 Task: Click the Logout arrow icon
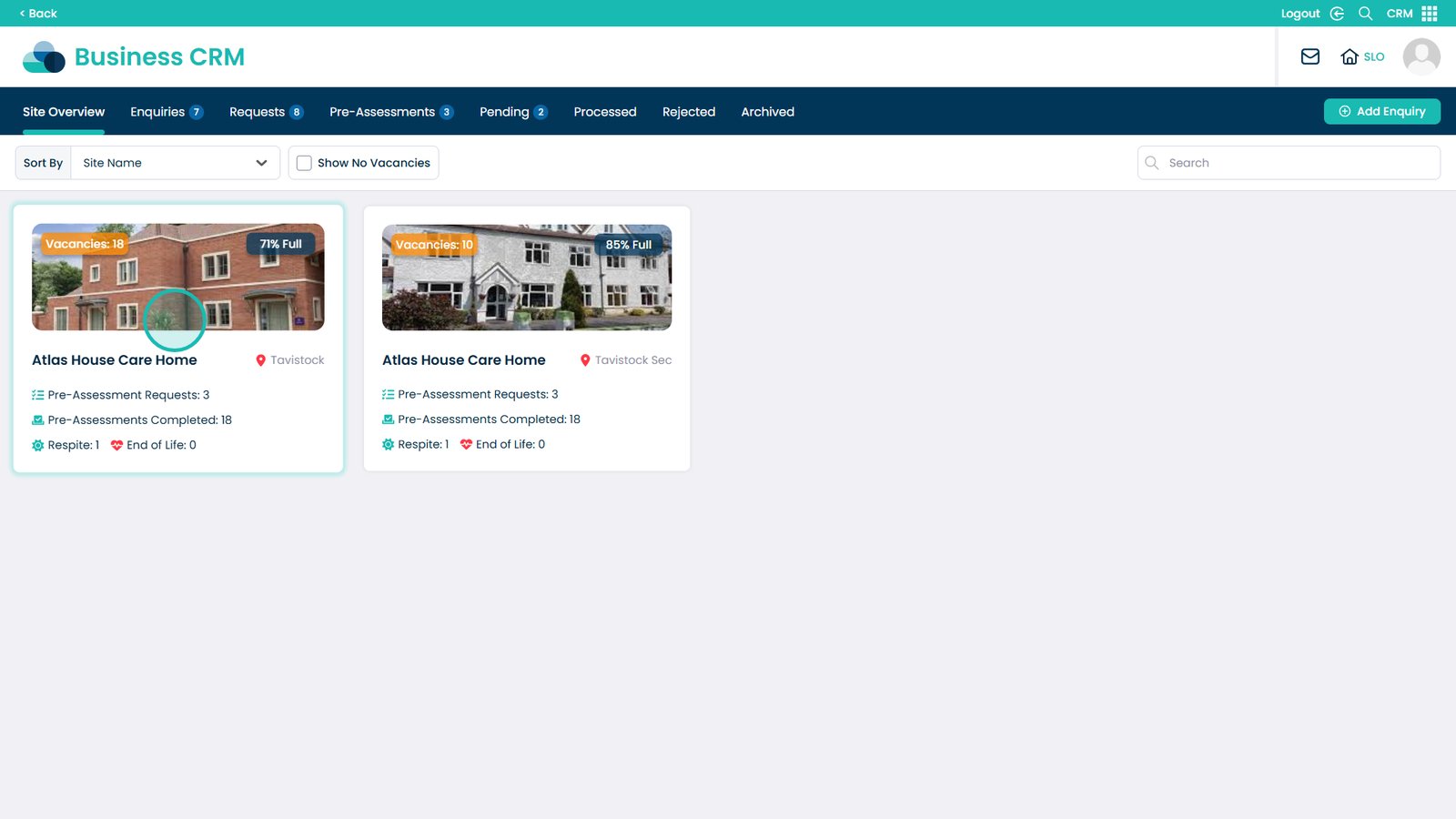(1337, 14)
